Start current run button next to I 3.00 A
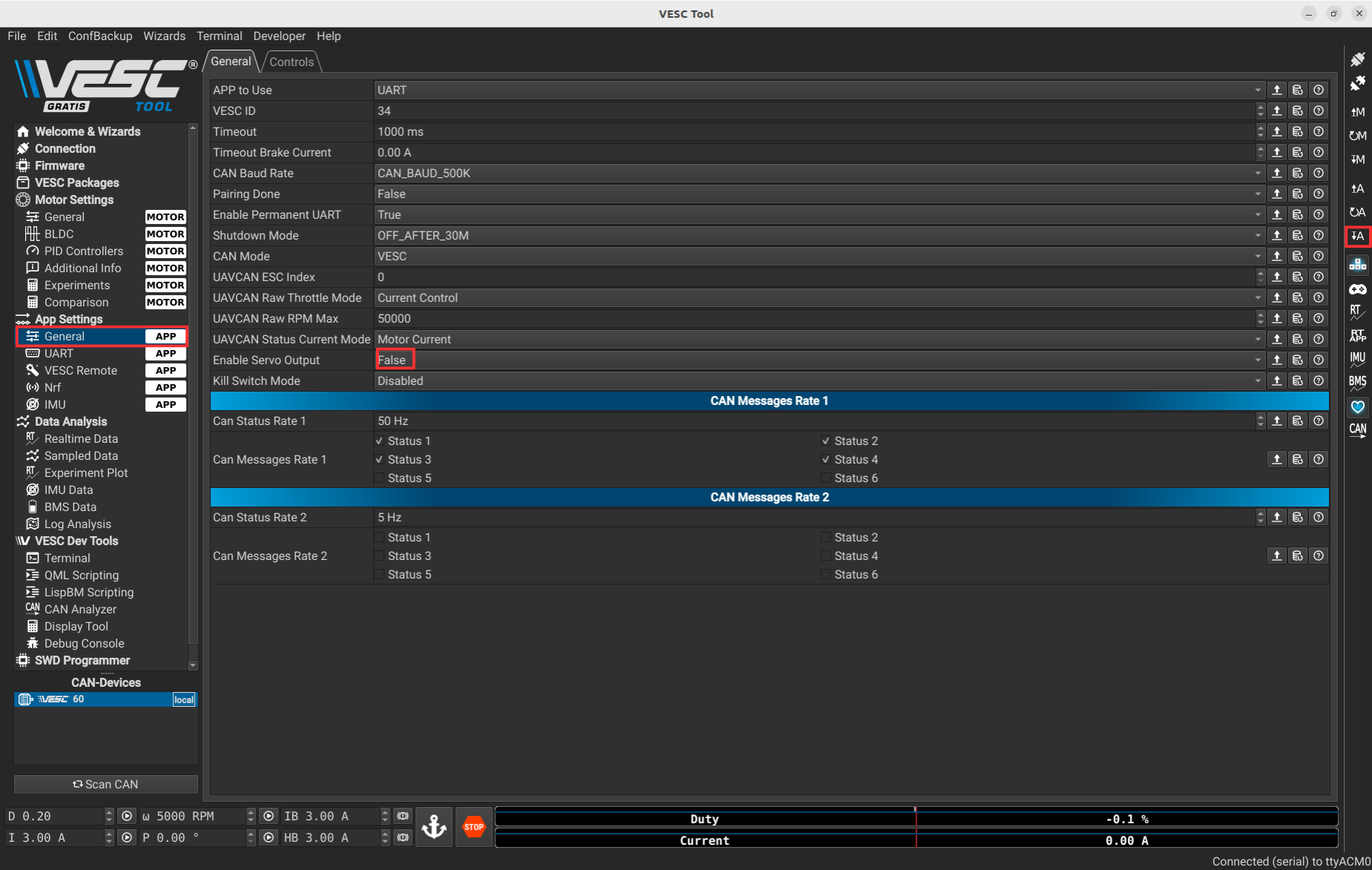The width and height of the screenshot is (1372, 870). point(127,837)
